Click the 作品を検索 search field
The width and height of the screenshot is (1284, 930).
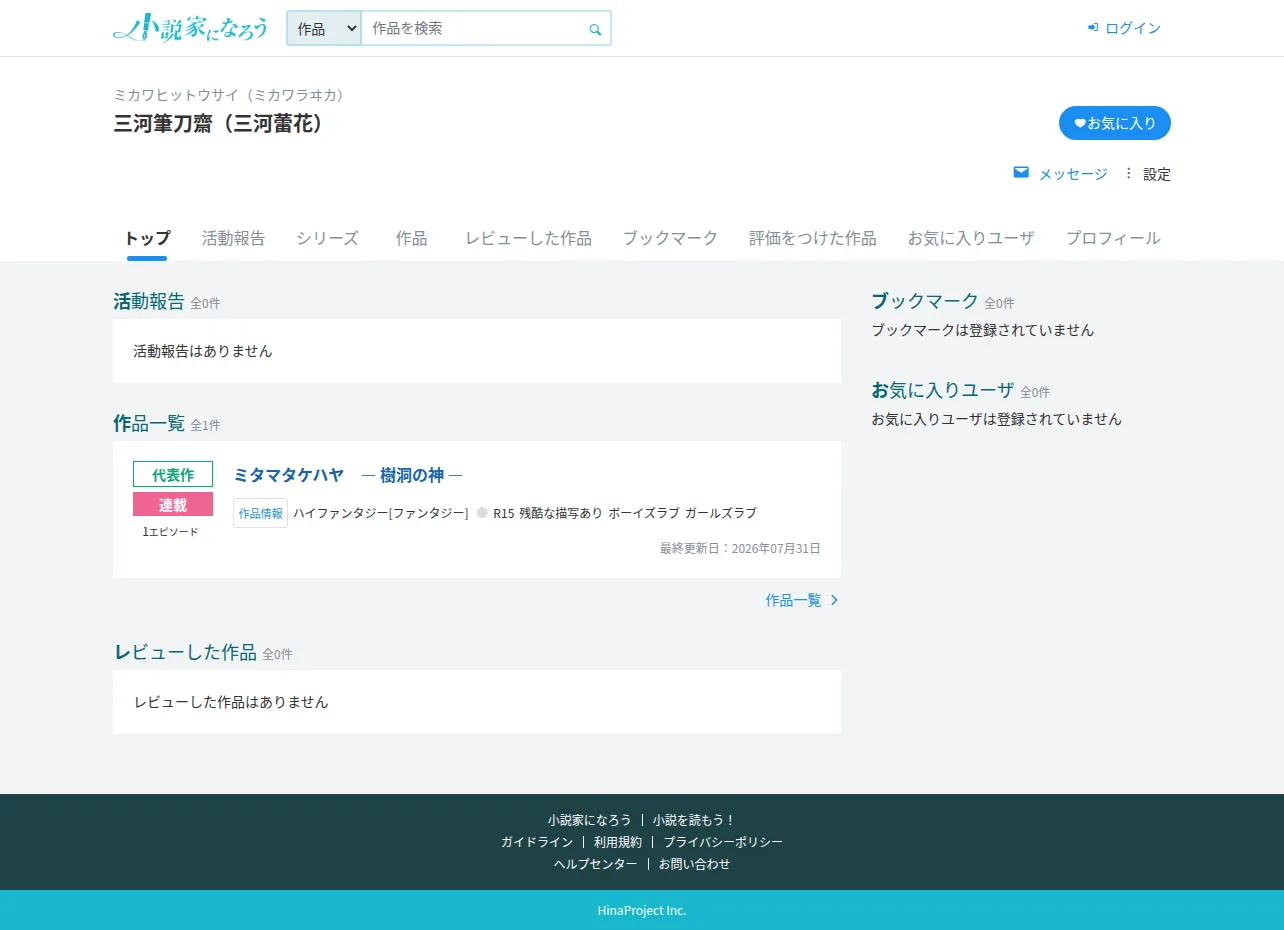click(x=474, y=29)
